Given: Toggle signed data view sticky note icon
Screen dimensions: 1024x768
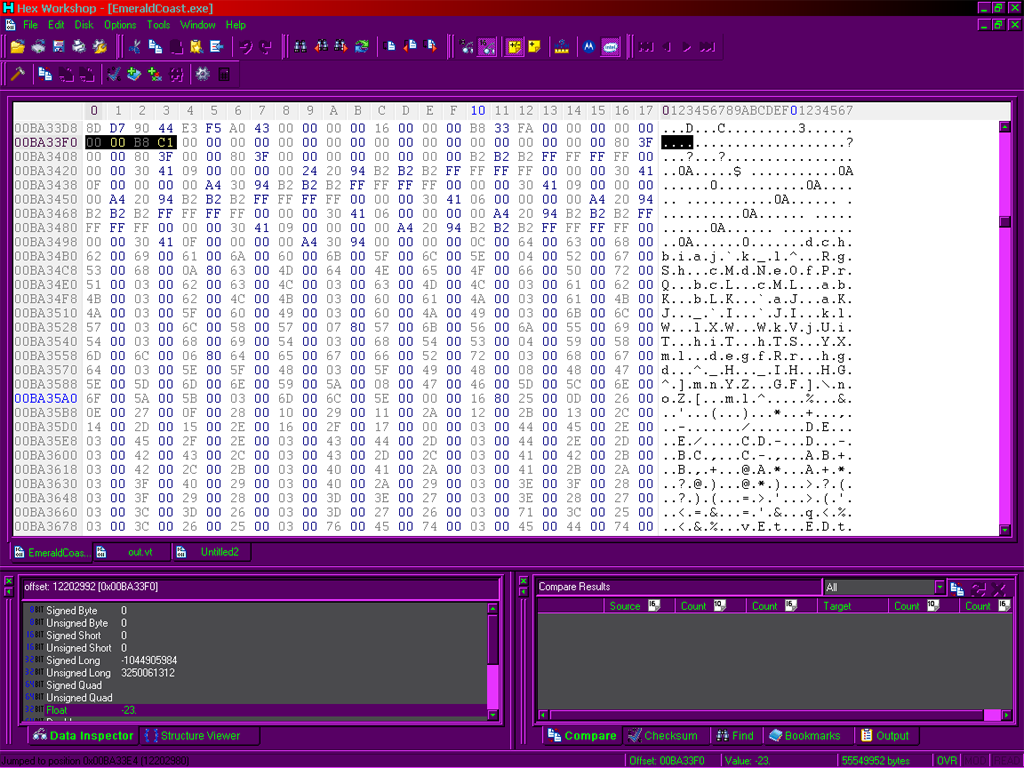Looking at the screenshot, I should [515, 46].
